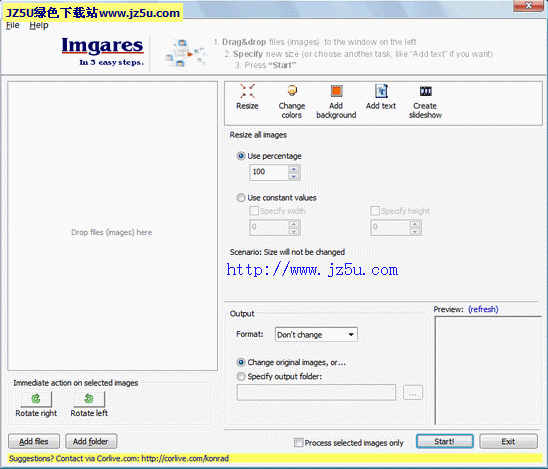
Task: Increase the width spinner value
Action: click(x=294, y=224)
